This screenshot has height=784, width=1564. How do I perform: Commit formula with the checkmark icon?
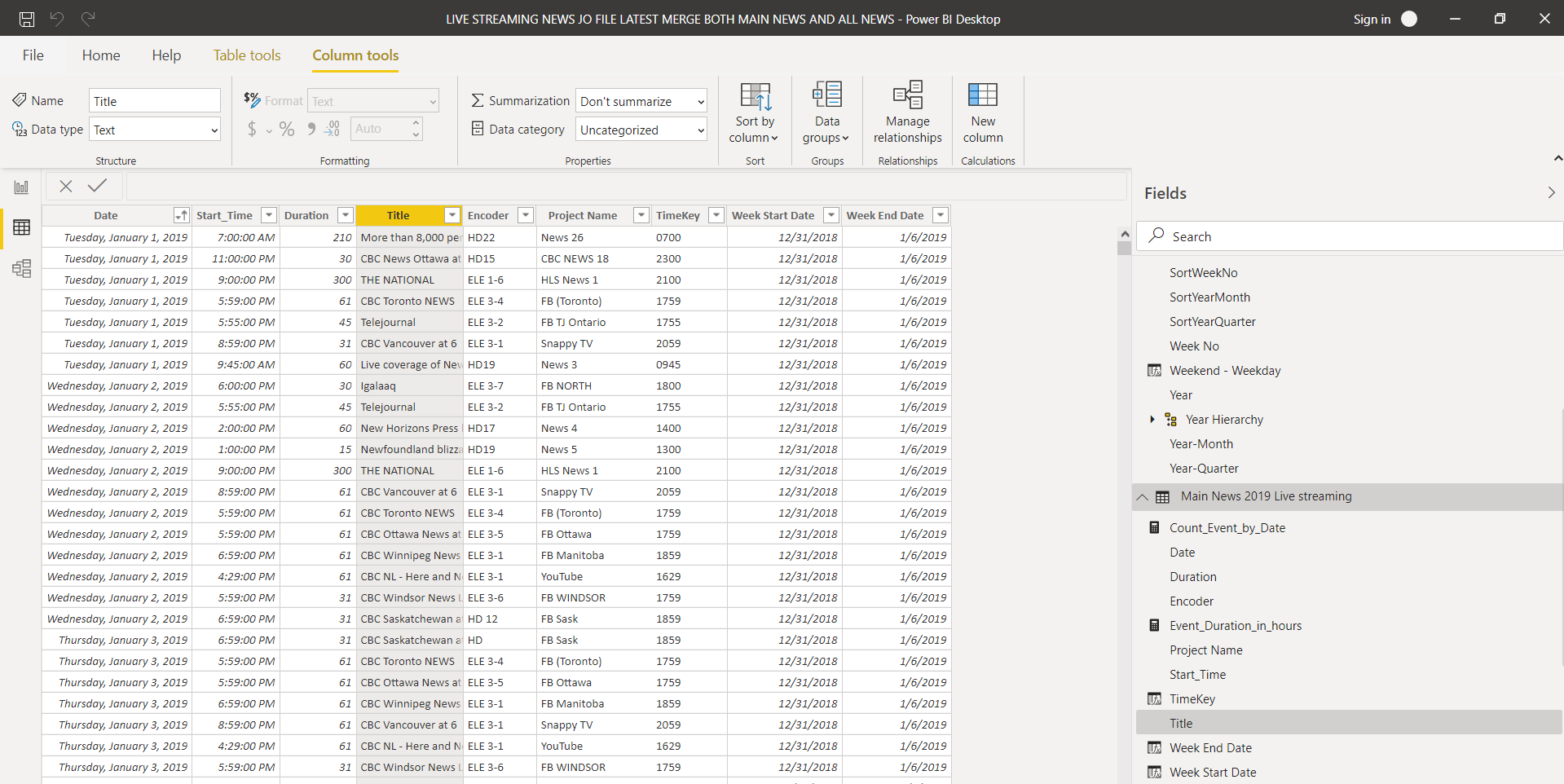[98, 186]
